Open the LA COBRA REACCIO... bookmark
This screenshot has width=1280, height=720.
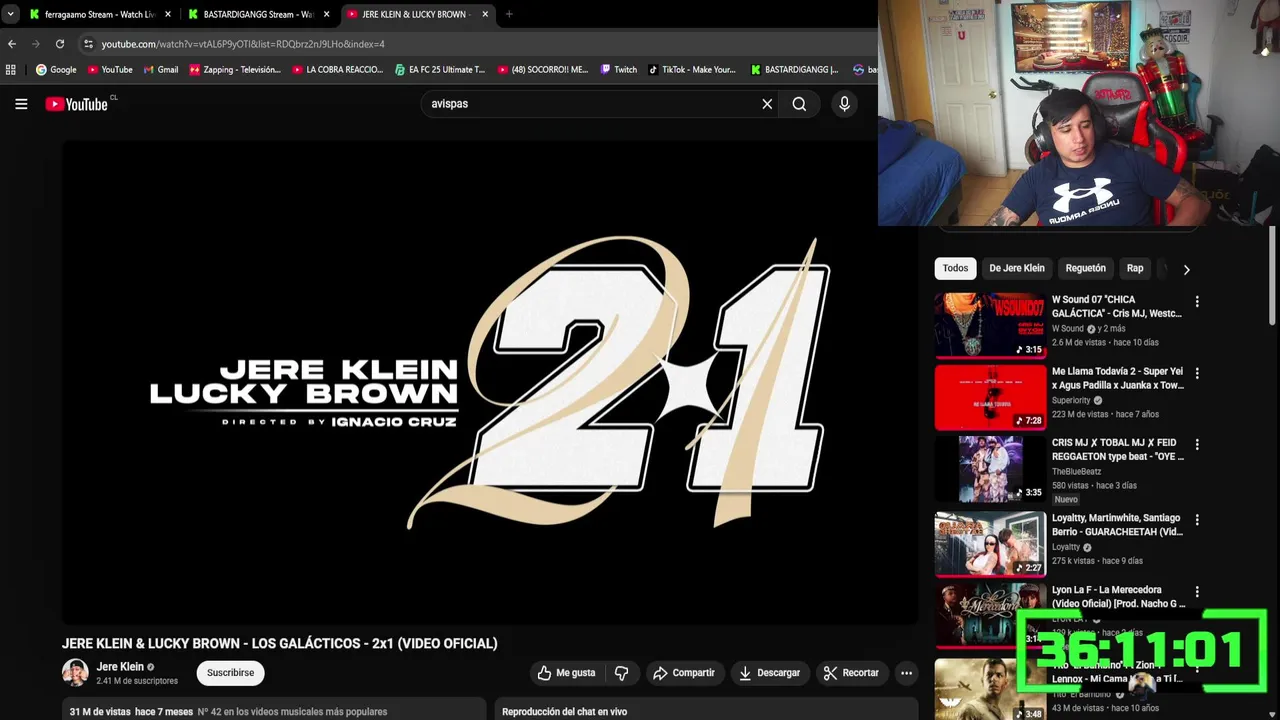click(338, 70)
